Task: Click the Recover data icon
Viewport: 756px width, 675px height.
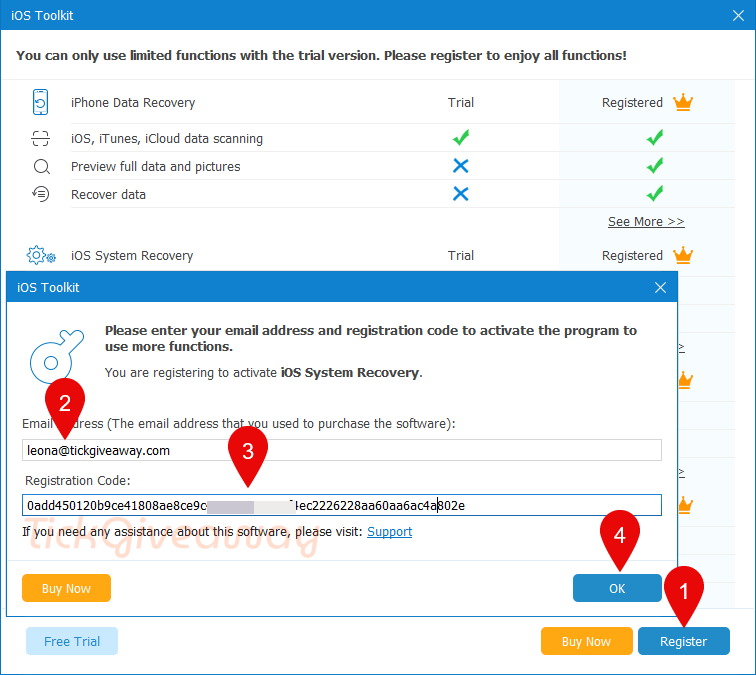Action: coord(40,194)
